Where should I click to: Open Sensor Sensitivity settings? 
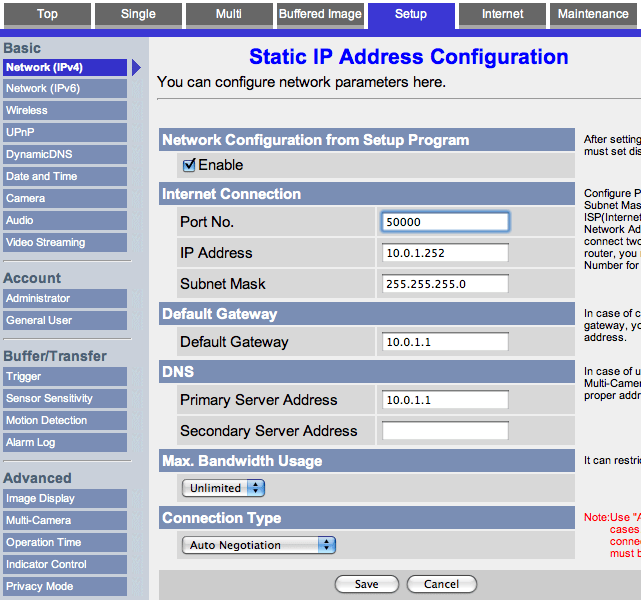tap(65, 399)
